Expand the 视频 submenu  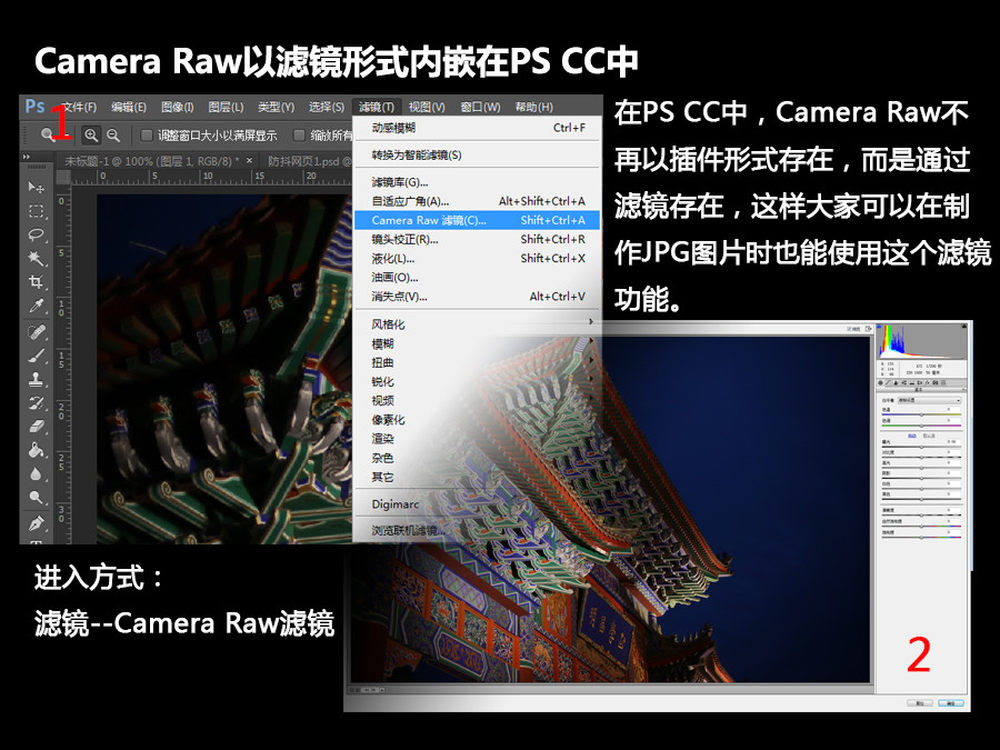[x=476, y=401]
